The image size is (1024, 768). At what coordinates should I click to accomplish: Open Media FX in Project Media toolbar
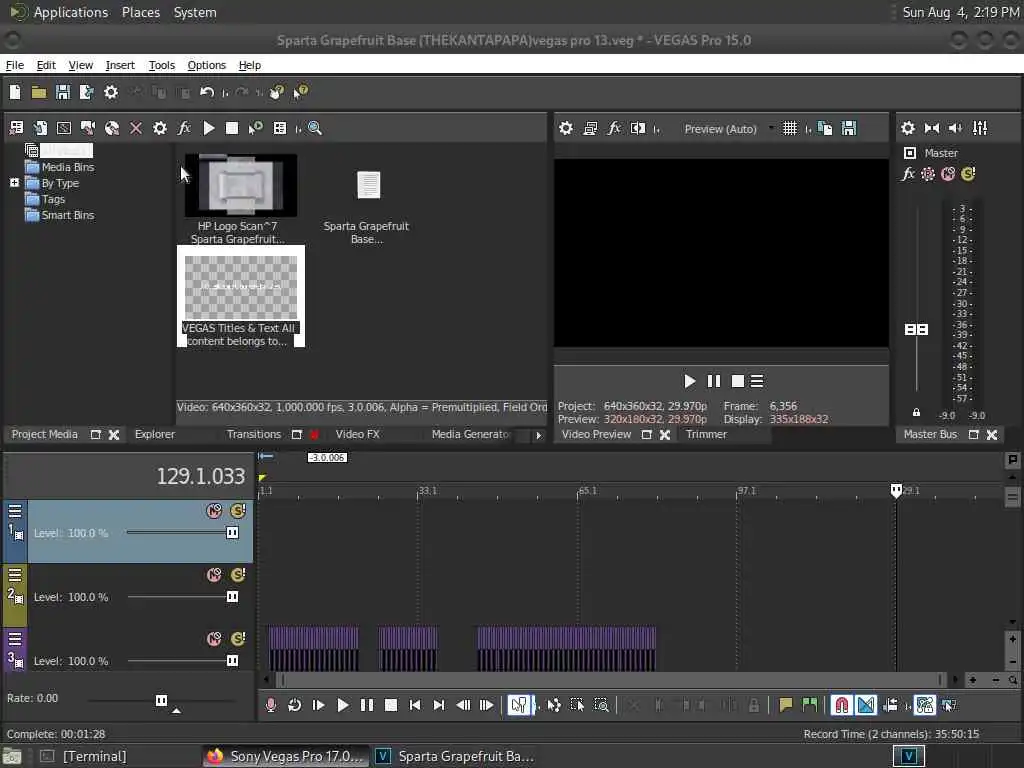[184, 128]
